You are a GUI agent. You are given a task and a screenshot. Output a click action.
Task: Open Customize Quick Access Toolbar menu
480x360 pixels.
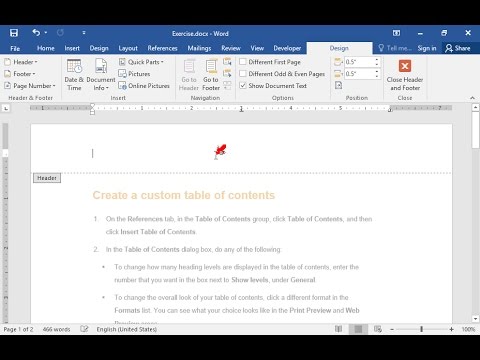tap(84, 33)
